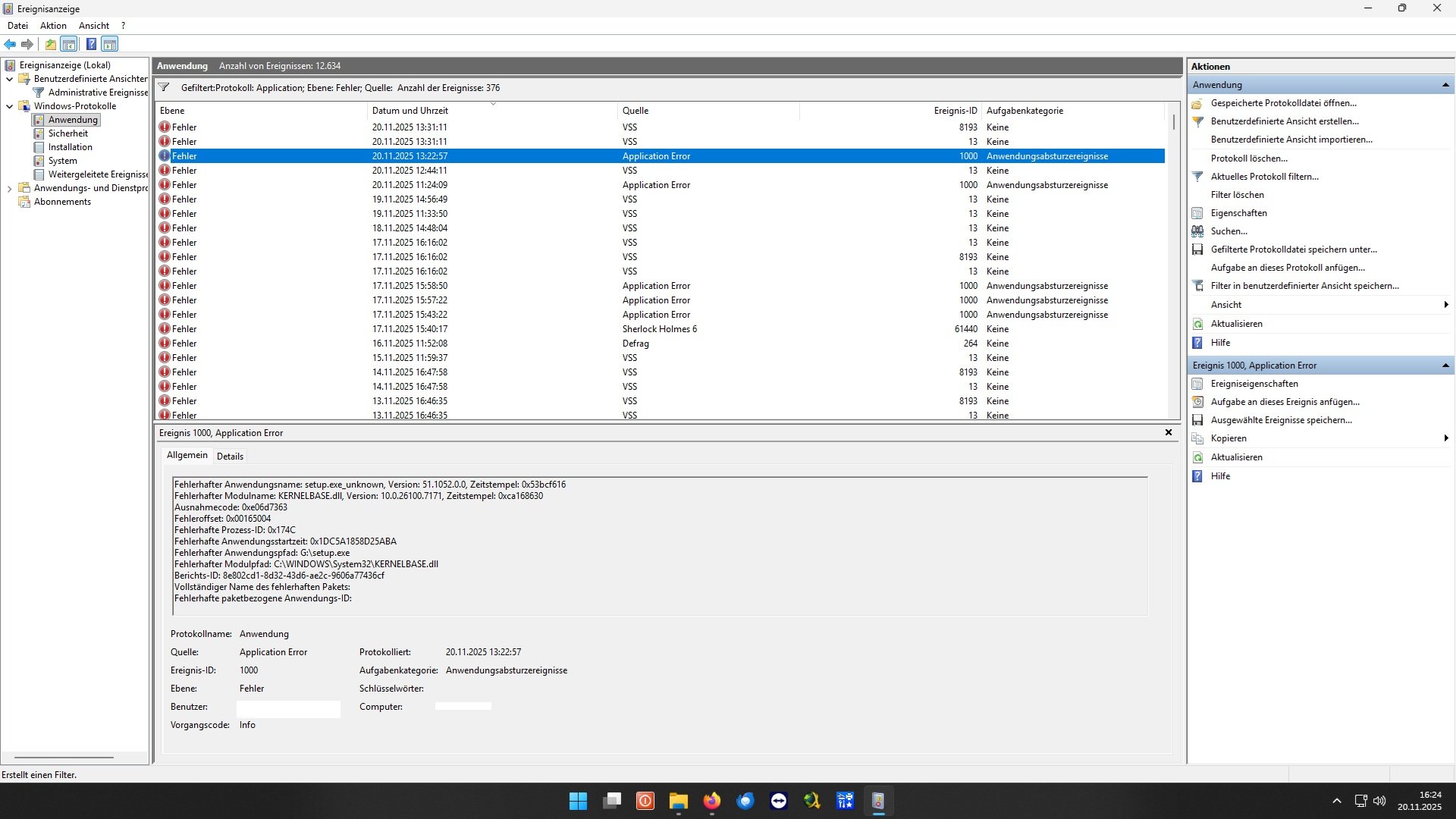Click Filter löschen action
Screen dimensions: 1456x819
click(x=1237, y=195)
